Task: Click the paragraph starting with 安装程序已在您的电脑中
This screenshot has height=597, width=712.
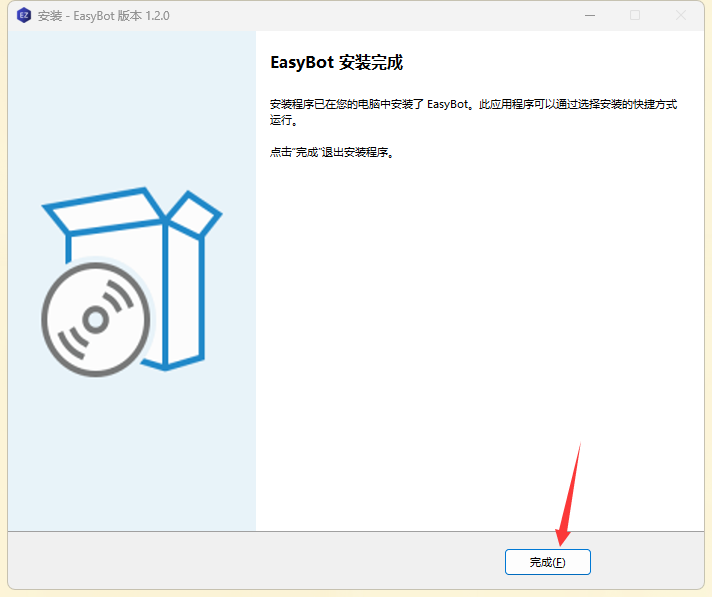Action: (474, 112)
